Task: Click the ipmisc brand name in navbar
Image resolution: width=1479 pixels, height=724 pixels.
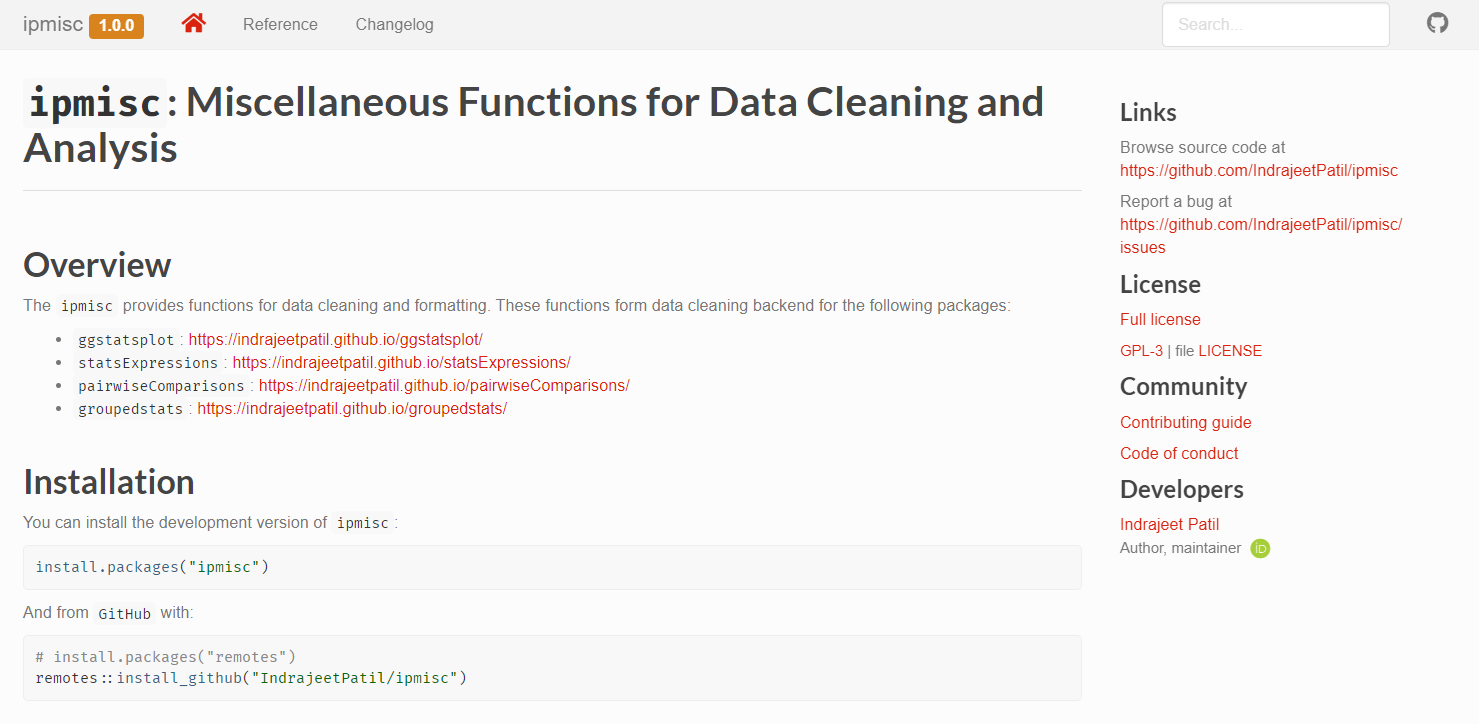Action: [x=53, y=25]
